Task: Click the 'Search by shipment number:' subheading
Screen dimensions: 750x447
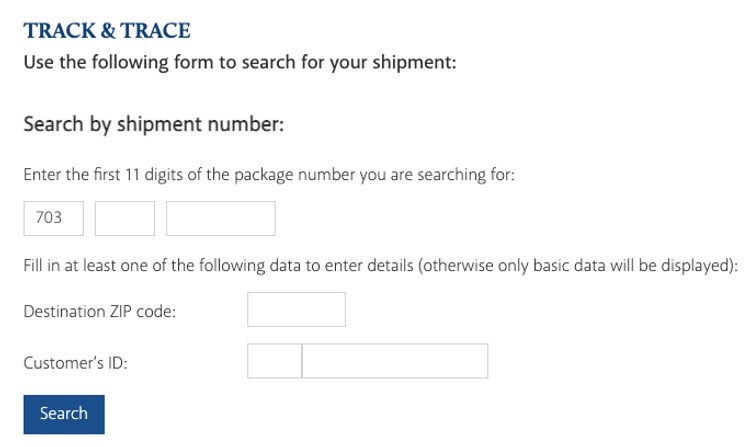Action: pos(154,126)
